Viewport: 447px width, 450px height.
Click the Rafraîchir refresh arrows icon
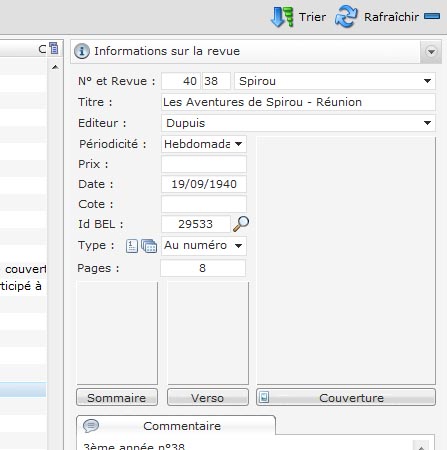coord(346,17)
